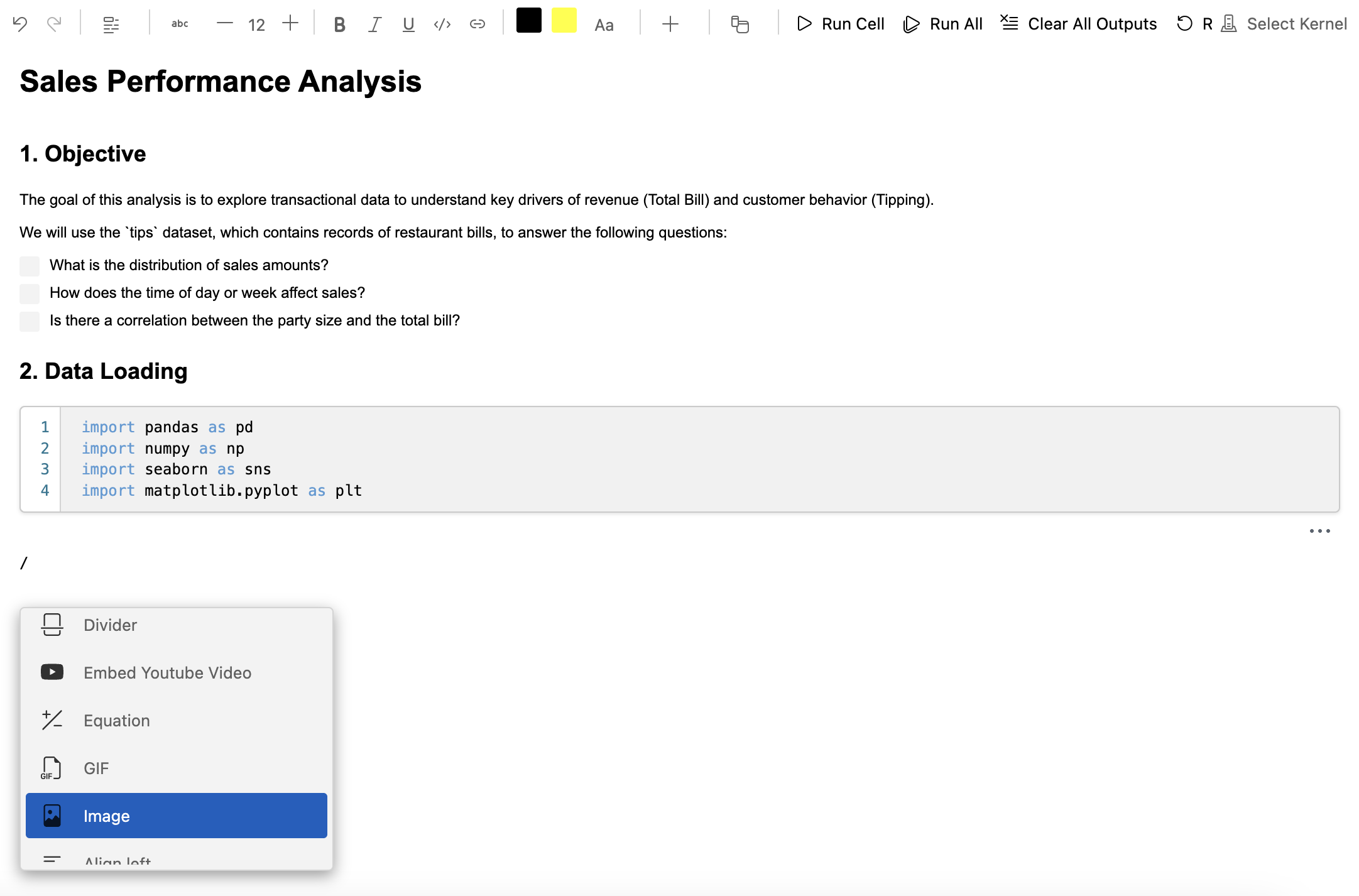Toggle bold text formatting
The width and height of the screenshot is (1359, 896).
(x=339, y=24)
